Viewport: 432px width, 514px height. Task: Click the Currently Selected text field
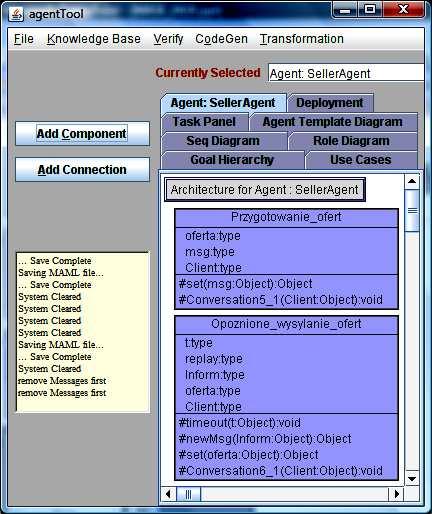tap(346, 73)
